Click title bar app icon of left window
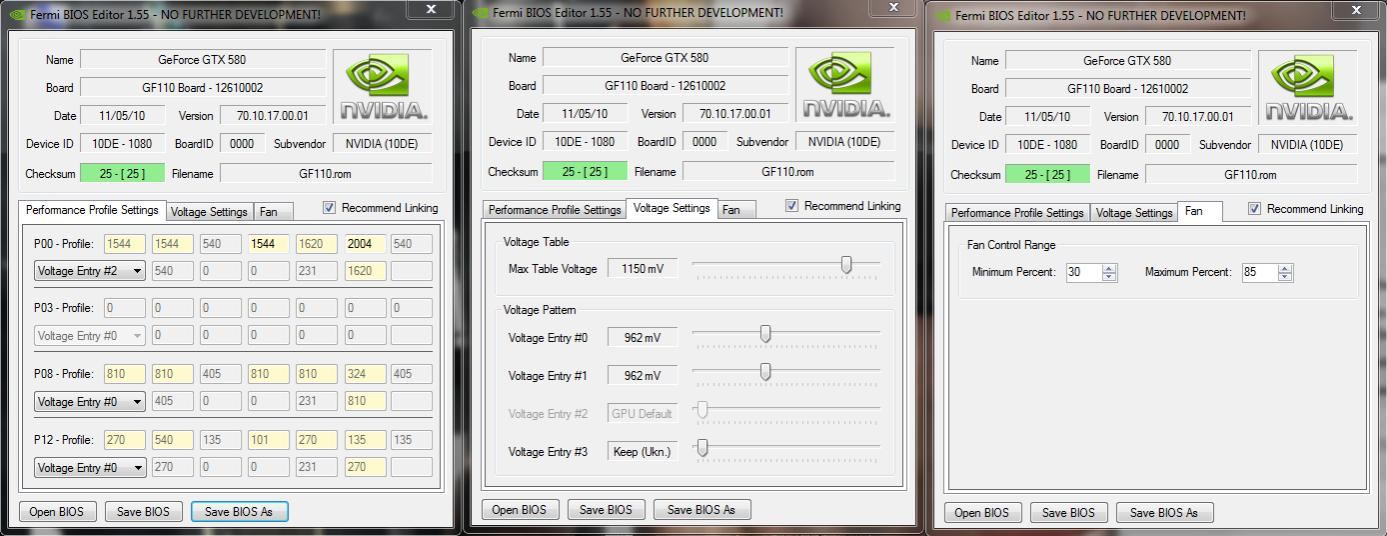 (x=17, y=14)
